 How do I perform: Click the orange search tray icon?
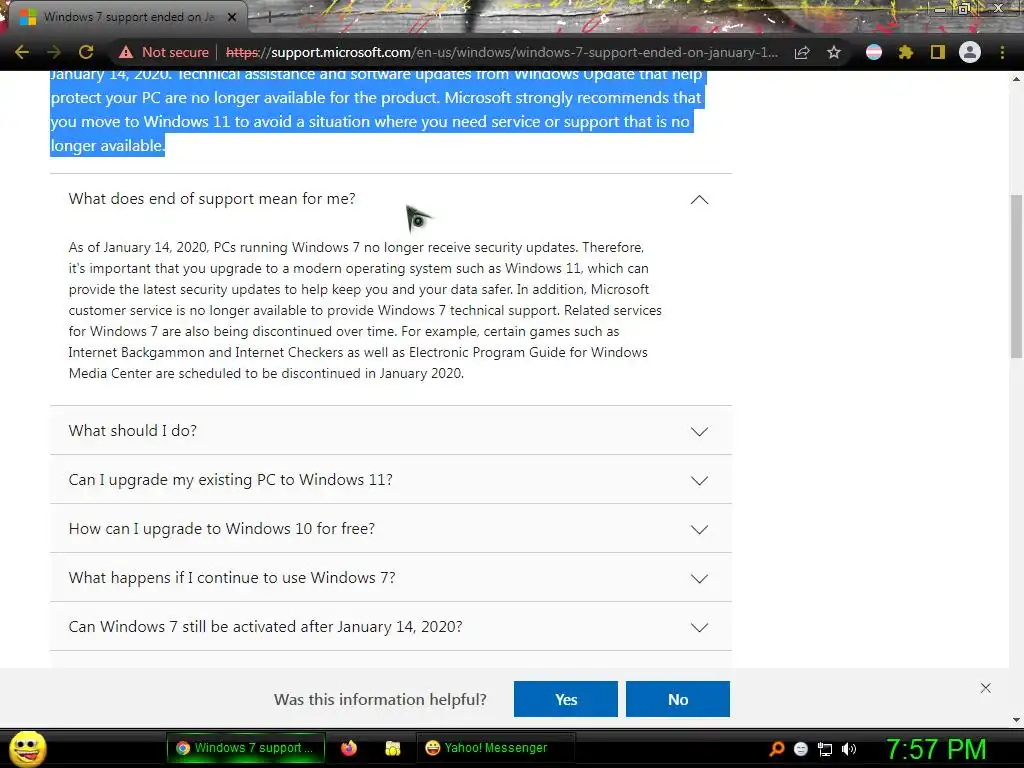(777, 748)
